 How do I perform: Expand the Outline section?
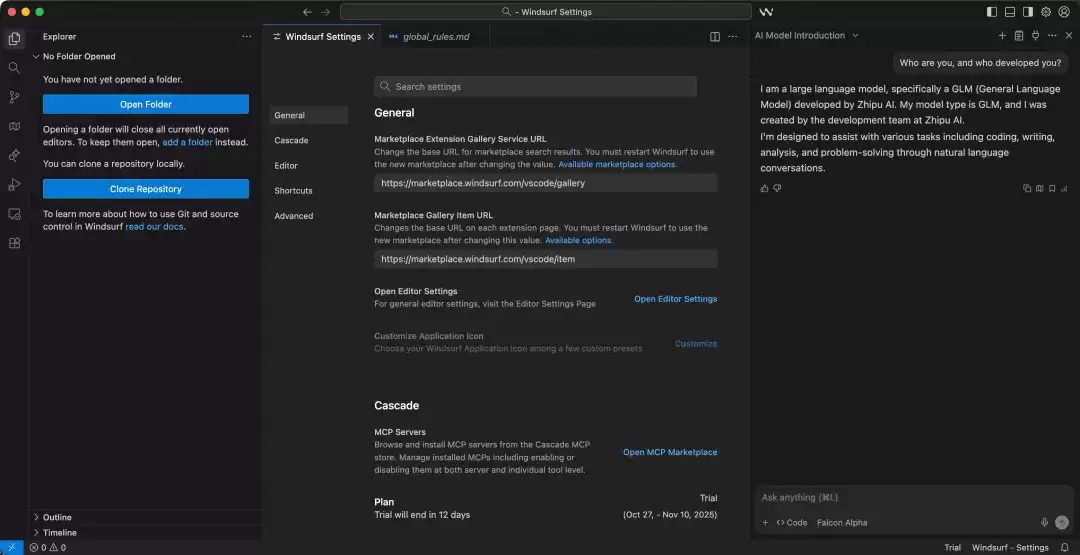point(57,517)
